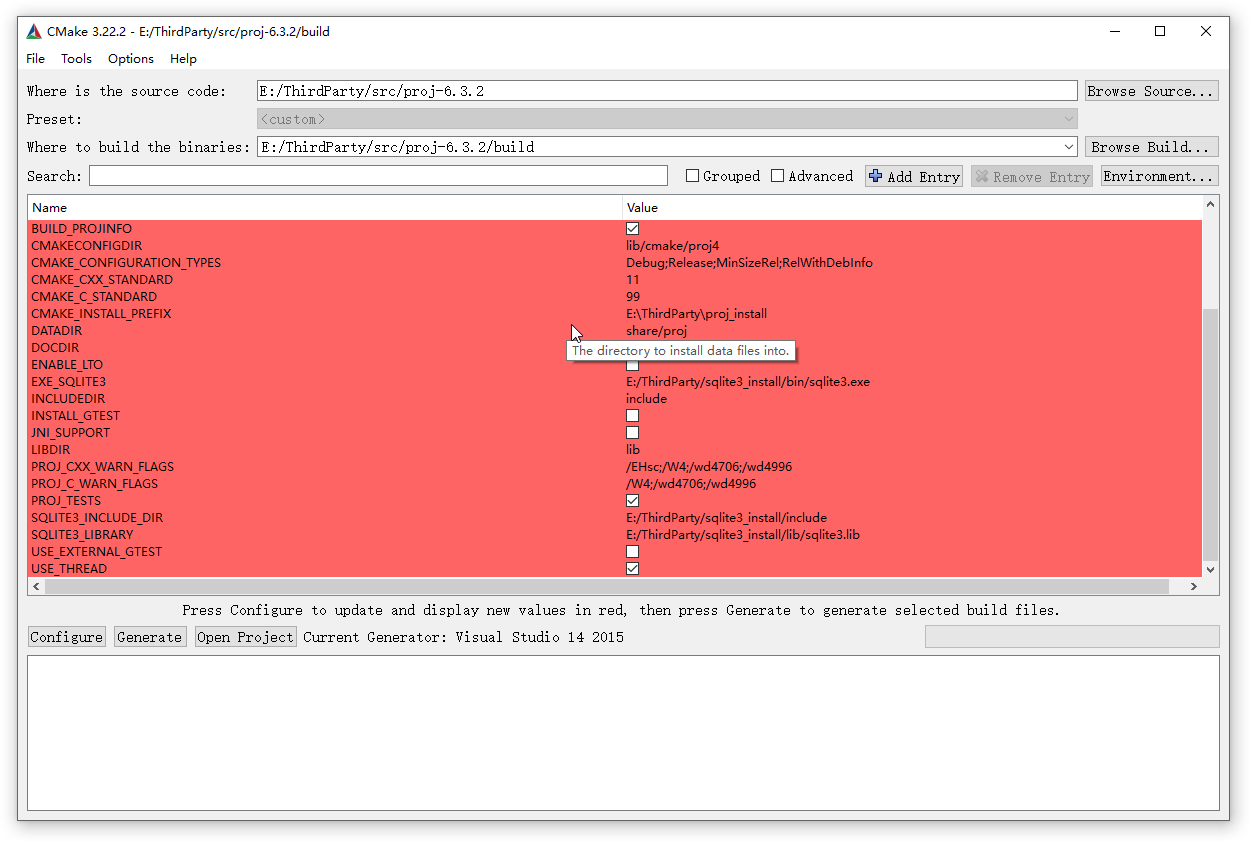Click the SQLITE3_INCLUDE_DIR path value
1250x841 pixels.
click(727, 518)
